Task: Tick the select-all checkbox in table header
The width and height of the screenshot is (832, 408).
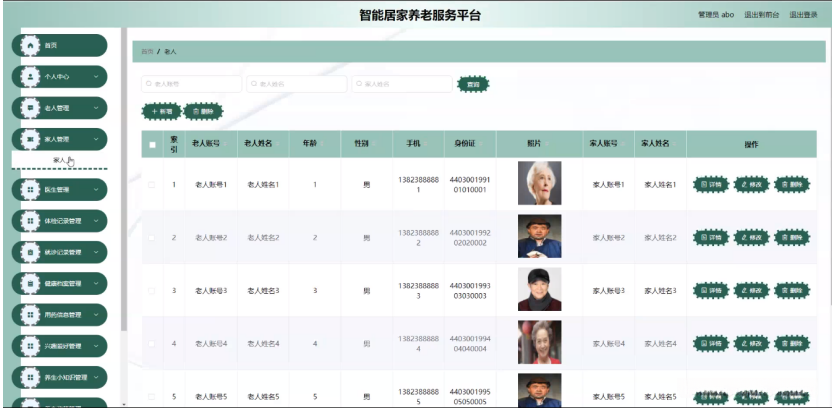Action: coord(152,144)
